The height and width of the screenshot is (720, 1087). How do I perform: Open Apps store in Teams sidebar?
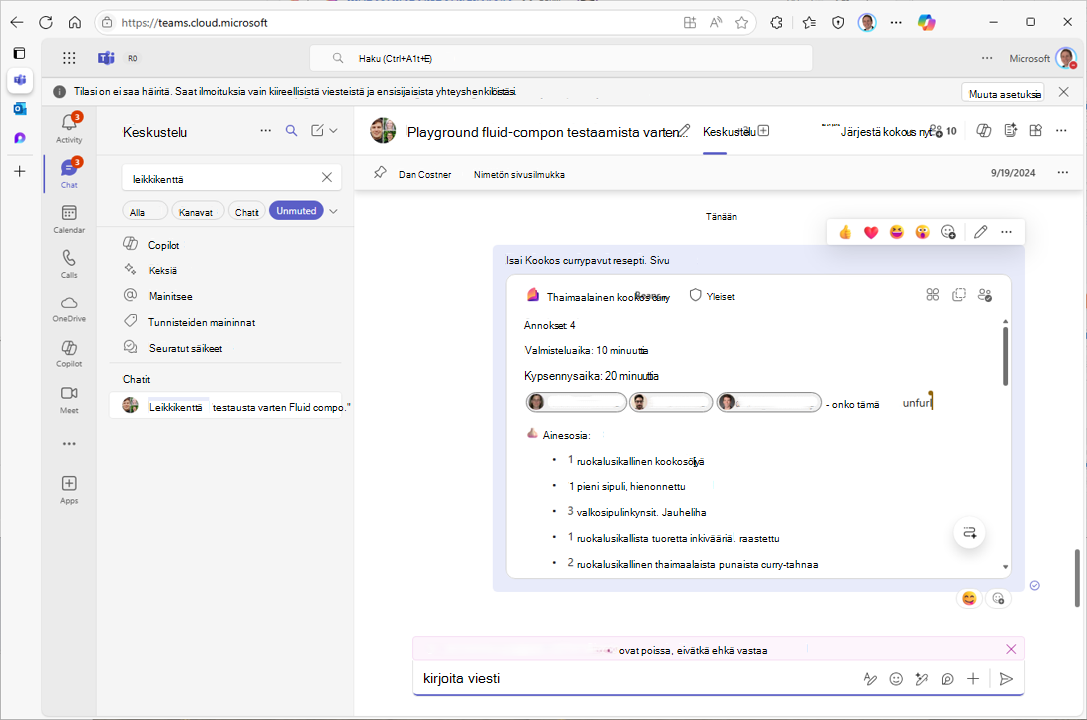[x=69, y=489]
